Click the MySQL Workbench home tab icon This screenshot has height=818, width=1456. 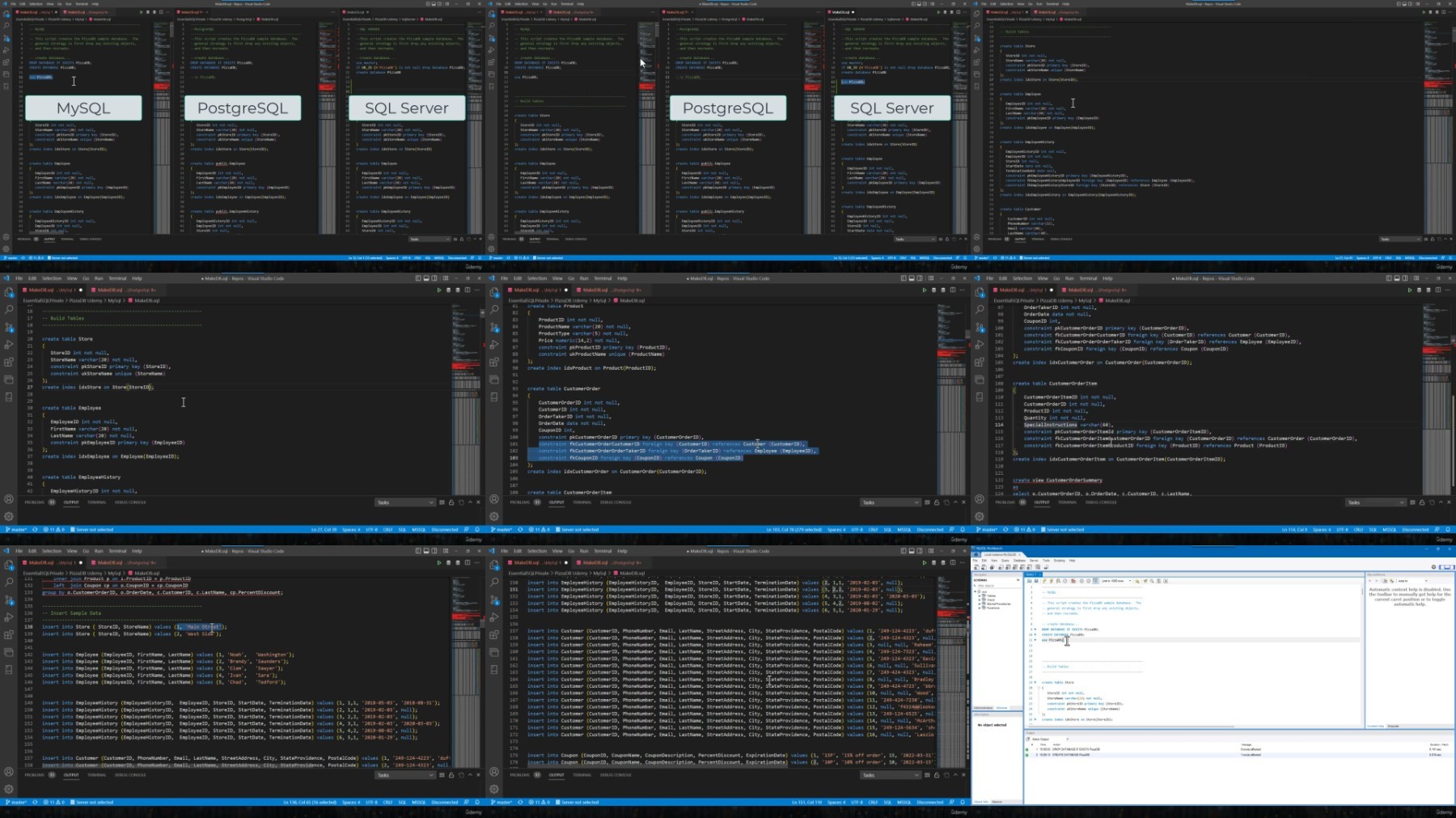(977, 554)
